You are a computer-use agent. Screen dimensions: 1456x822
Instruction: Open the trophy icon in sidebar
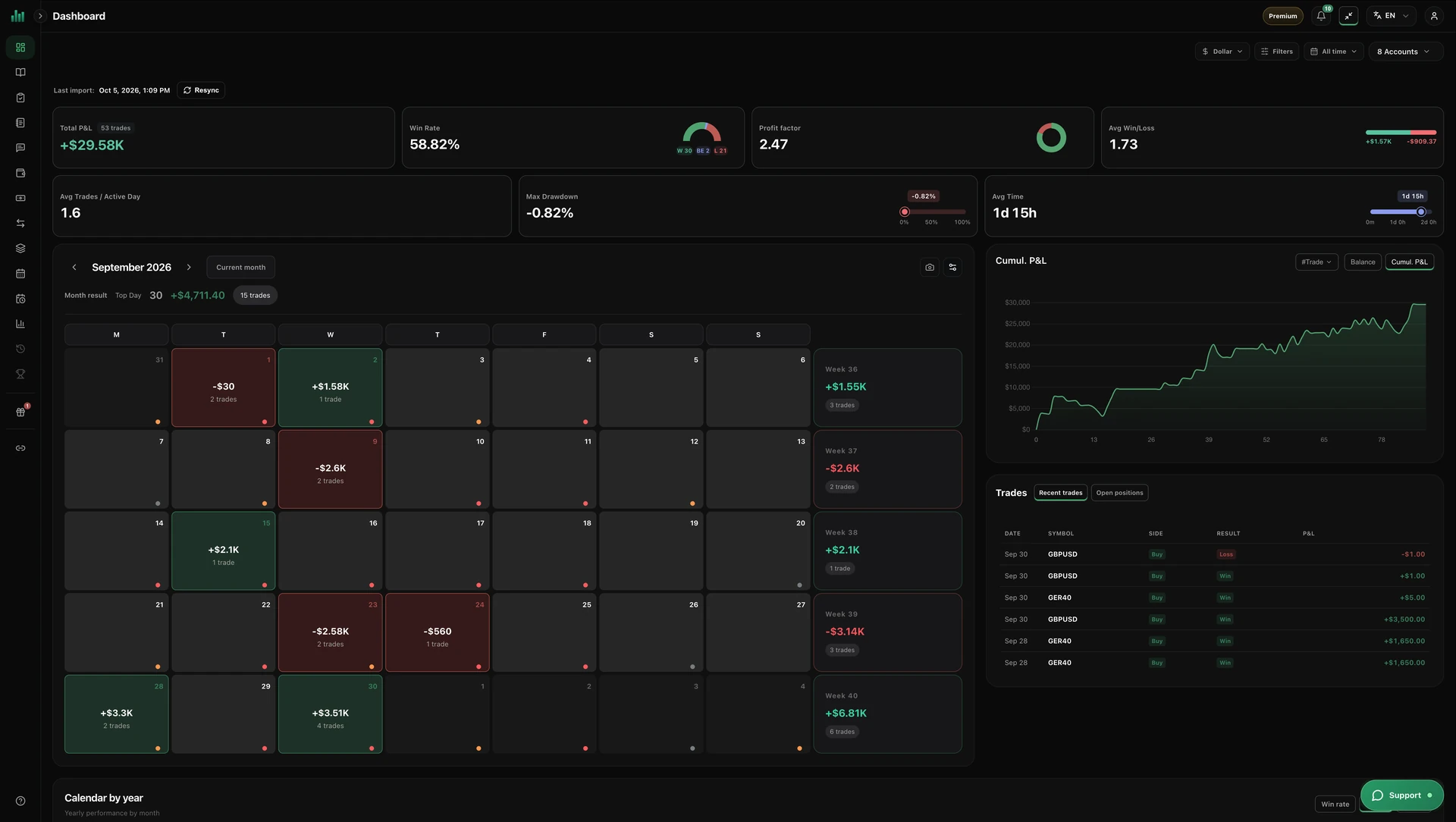pyautogui.click(x=20, y=374)
